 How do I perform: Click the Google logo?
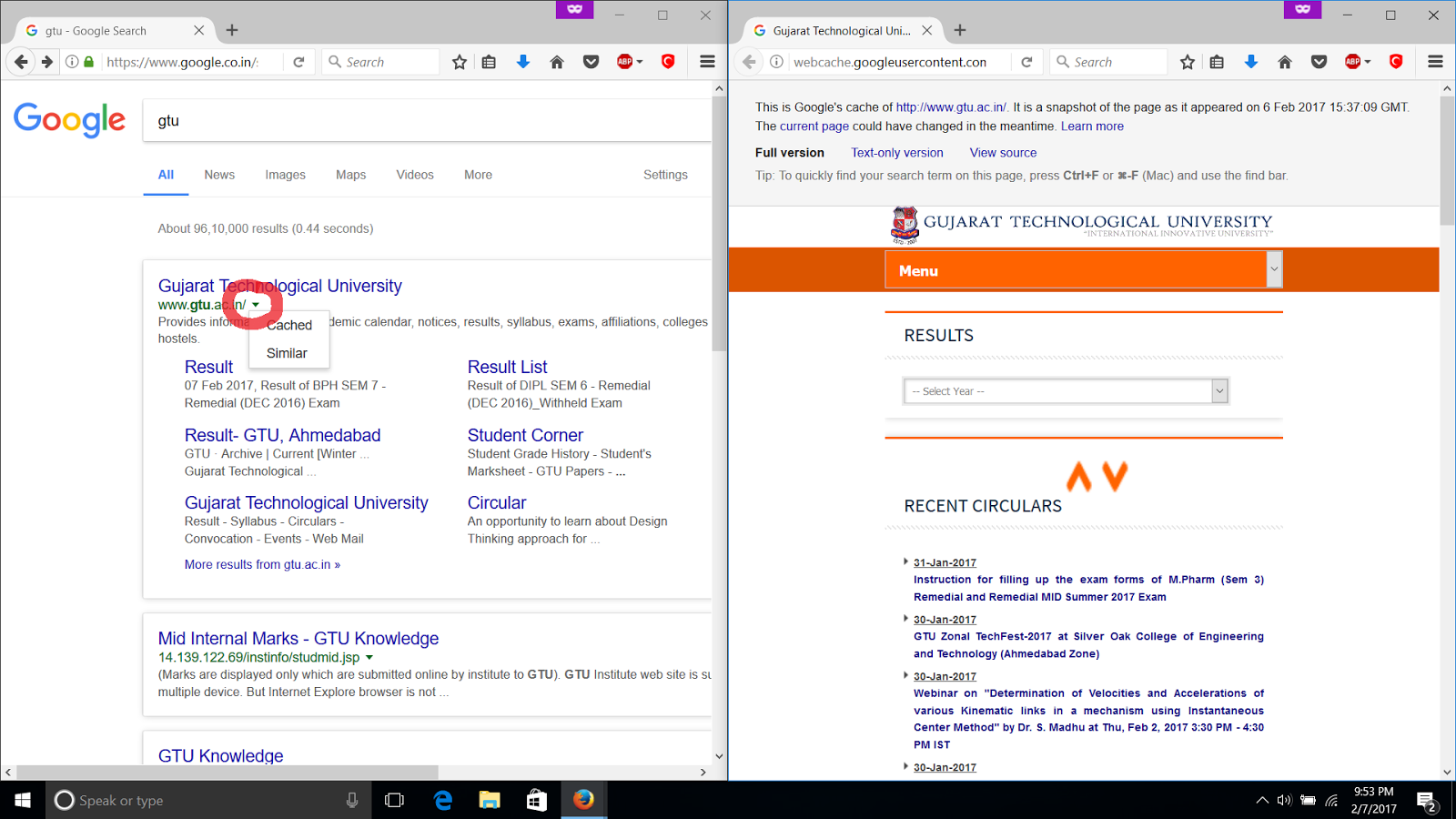click(x=70, y=119)
